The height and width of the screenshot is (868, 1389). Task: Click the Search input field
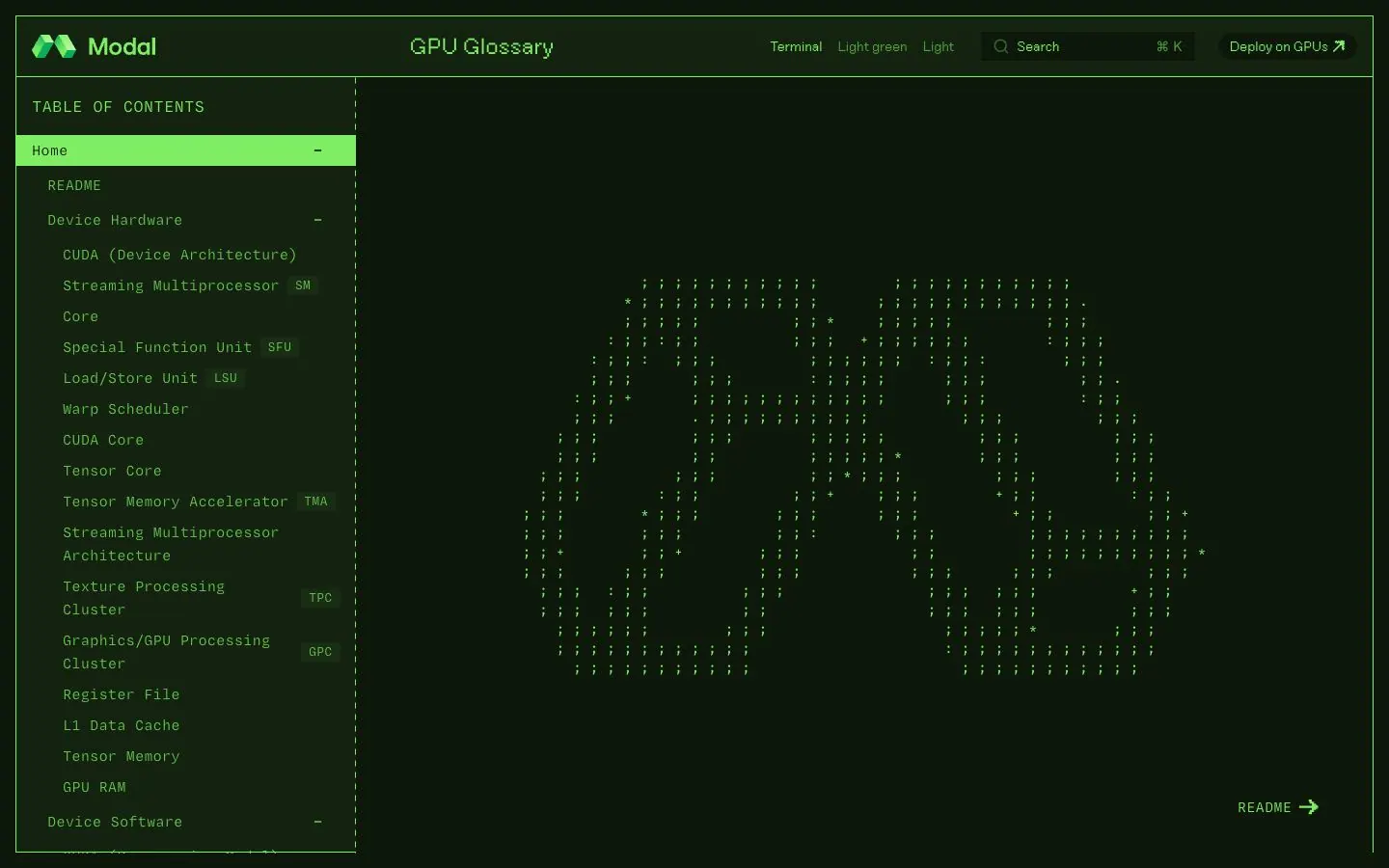(1088, 46)
